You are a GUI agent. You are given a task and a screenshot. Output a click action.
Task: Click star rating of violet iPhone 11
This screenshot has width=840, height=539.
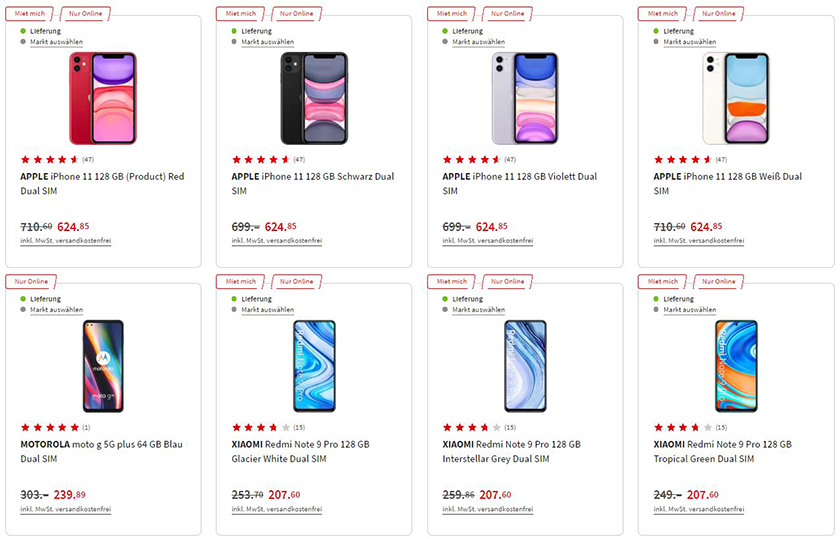[x=471, y=159]
